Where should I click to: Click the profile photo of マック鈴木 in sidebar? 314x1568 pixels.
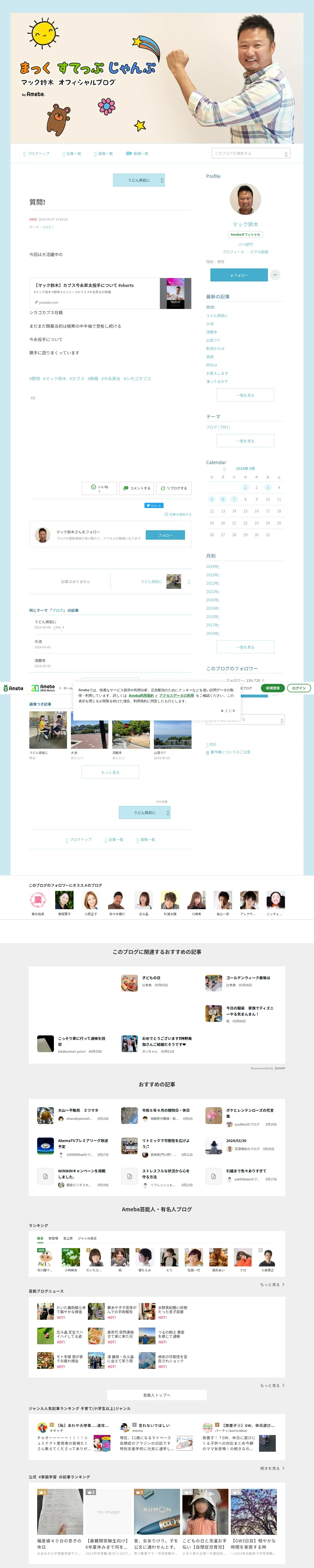click(x=245, y=199)
